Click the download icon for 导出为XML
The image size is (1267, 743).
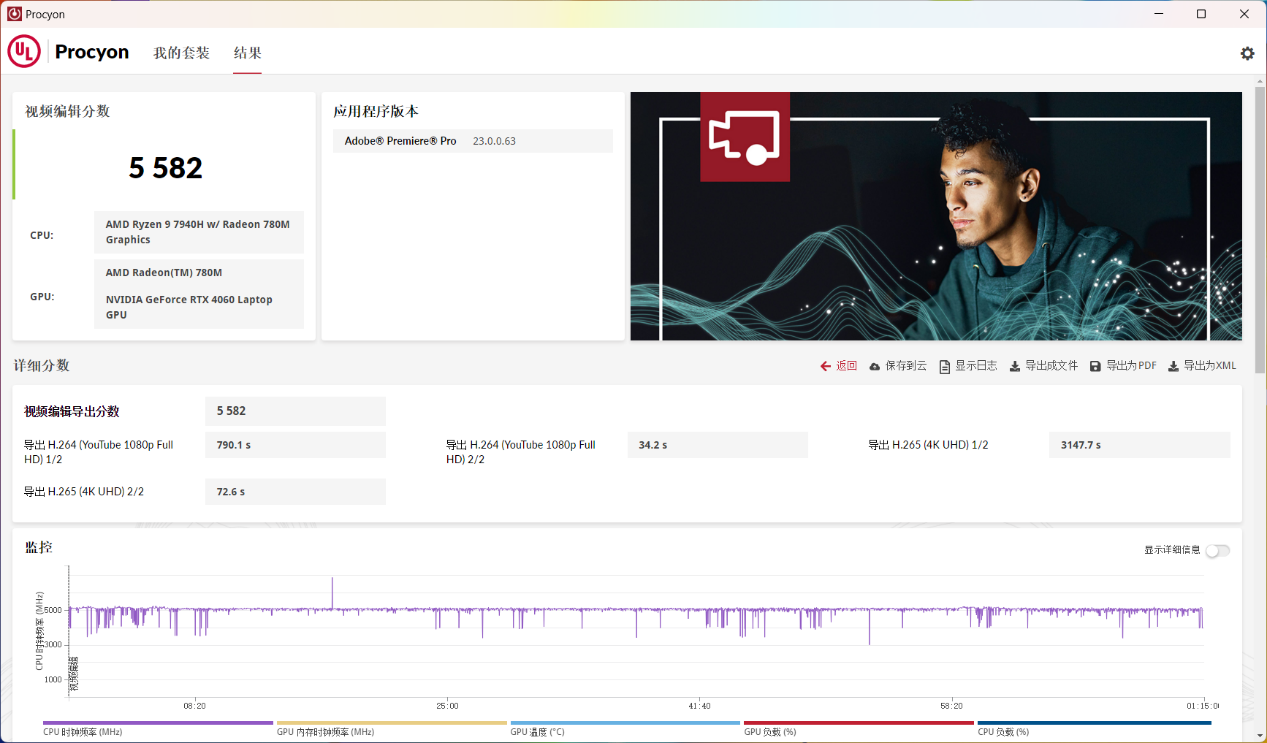point(1173,366)
